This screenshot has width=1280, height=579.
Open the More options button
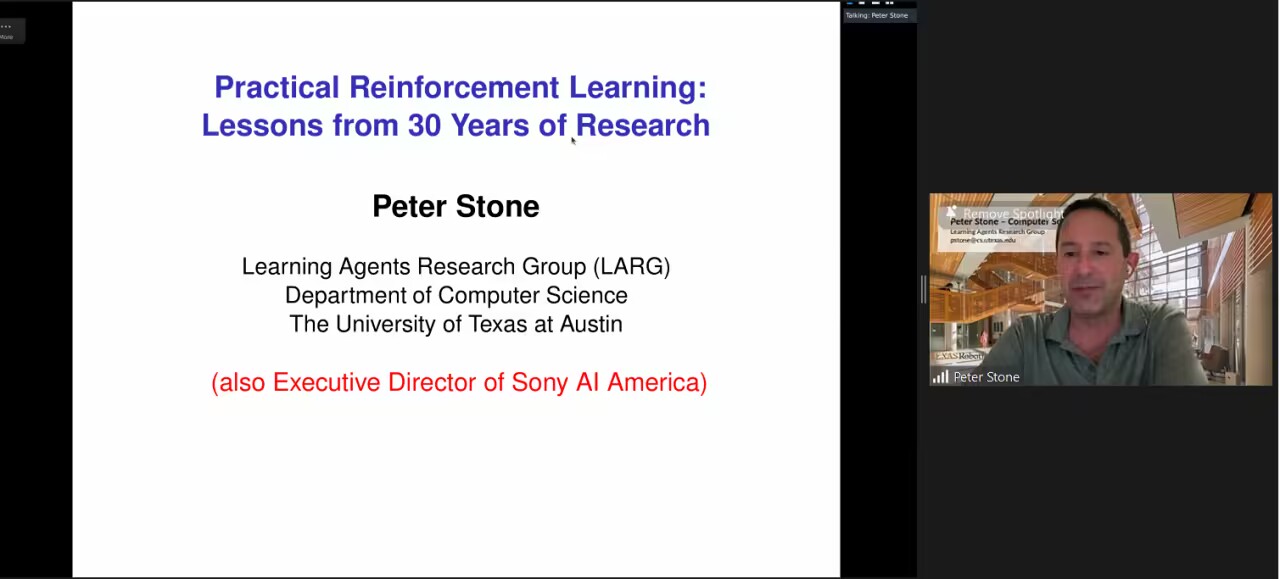[7, 36]
